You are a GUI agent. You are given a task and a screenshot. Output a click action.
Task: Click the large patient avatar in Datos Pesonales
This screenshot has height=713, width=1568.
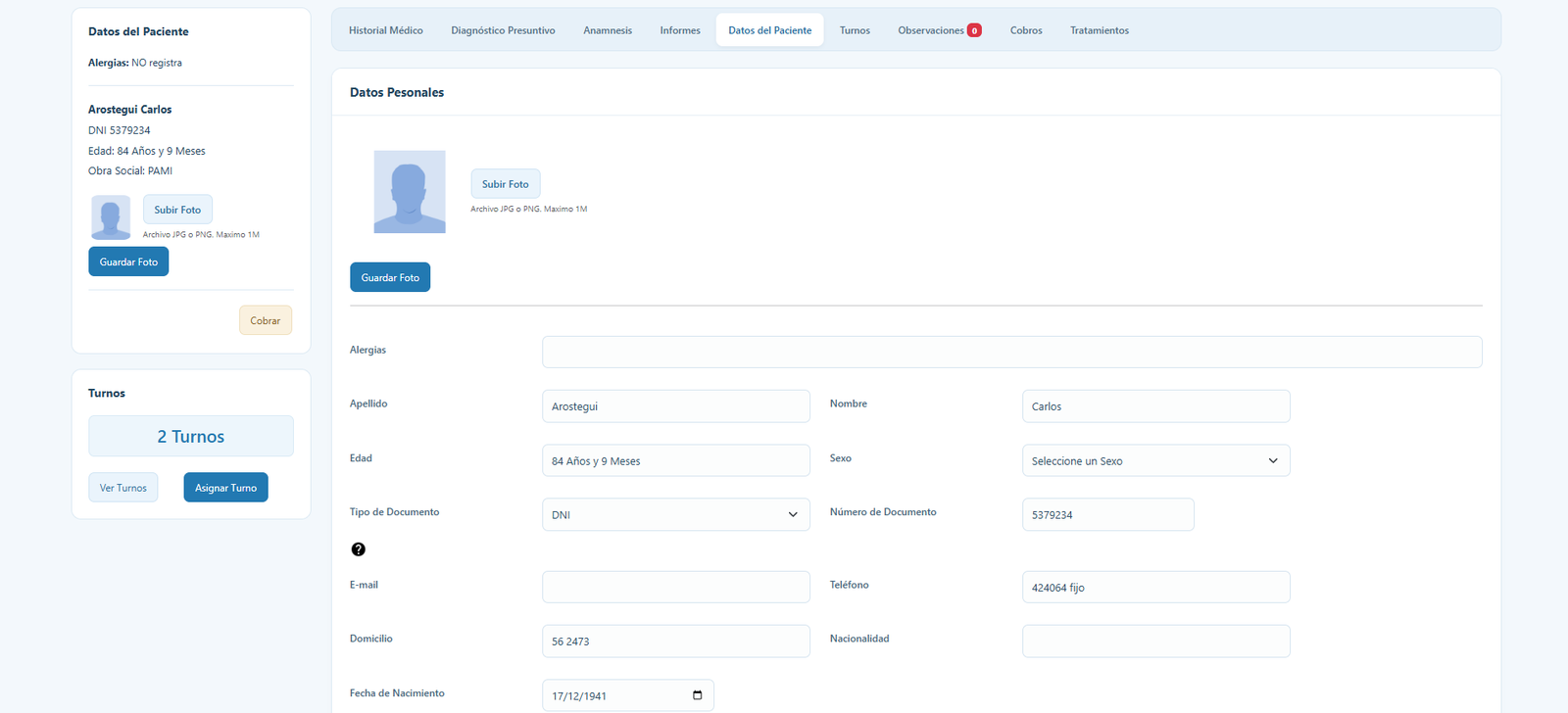click(x=410, y=192)
